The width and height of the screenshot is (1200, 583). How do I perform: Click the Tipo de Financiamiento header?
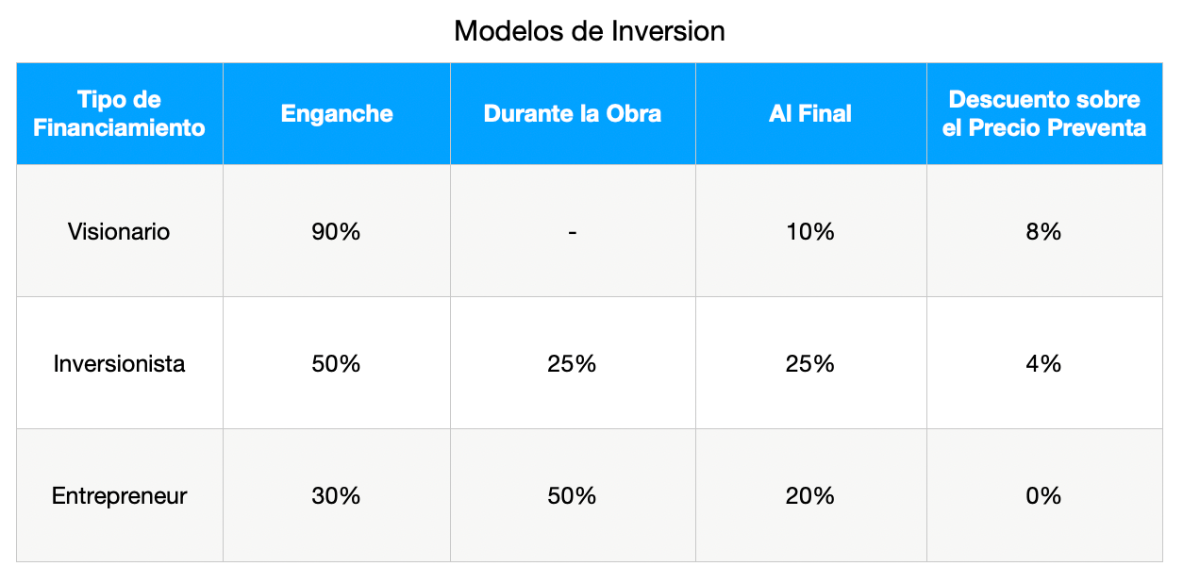[120, 114]
